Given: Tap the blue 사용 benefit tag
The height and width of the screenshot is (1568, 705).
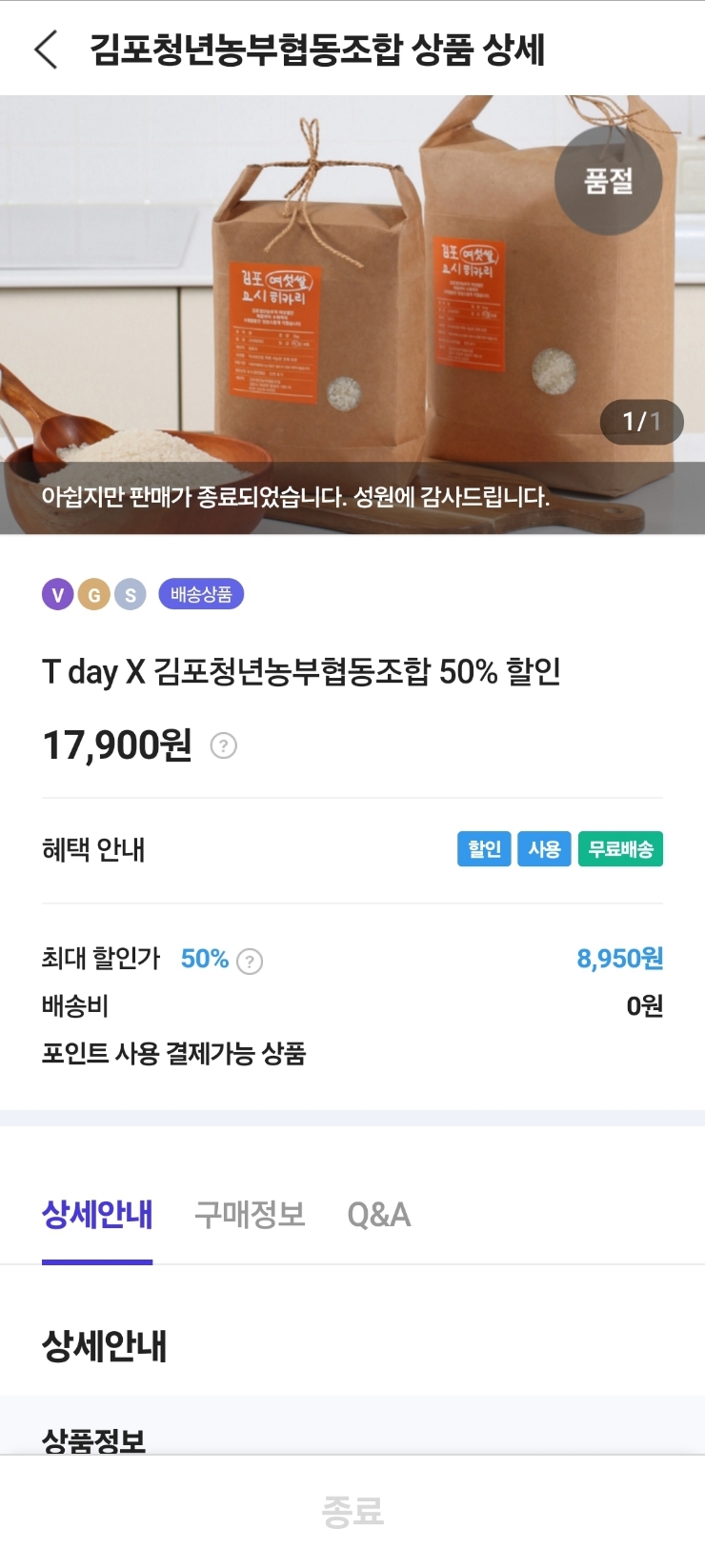Looking at the screenshot, I should pyautogui.click(x=544, y=849).
